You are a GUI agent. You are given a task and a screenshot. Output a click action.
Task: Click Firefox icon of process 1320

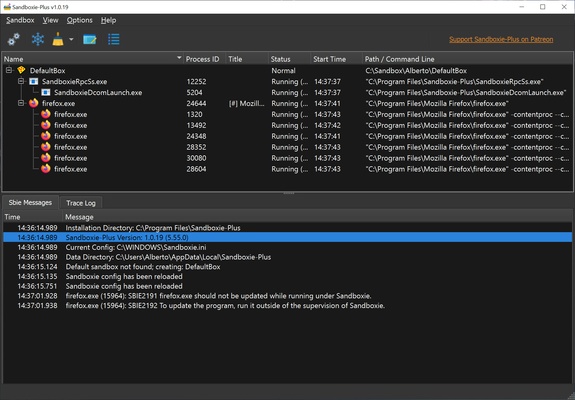(45, 114)
